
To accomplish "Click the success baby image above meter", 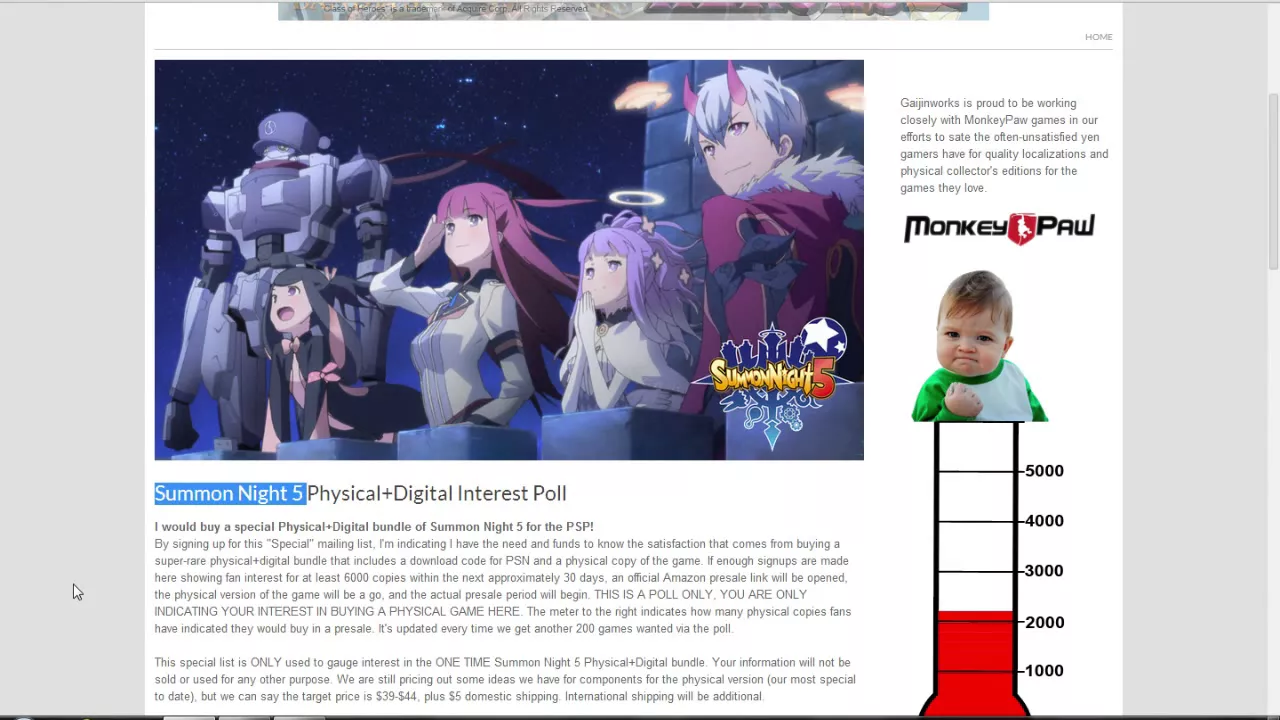I will click(979, 346).
